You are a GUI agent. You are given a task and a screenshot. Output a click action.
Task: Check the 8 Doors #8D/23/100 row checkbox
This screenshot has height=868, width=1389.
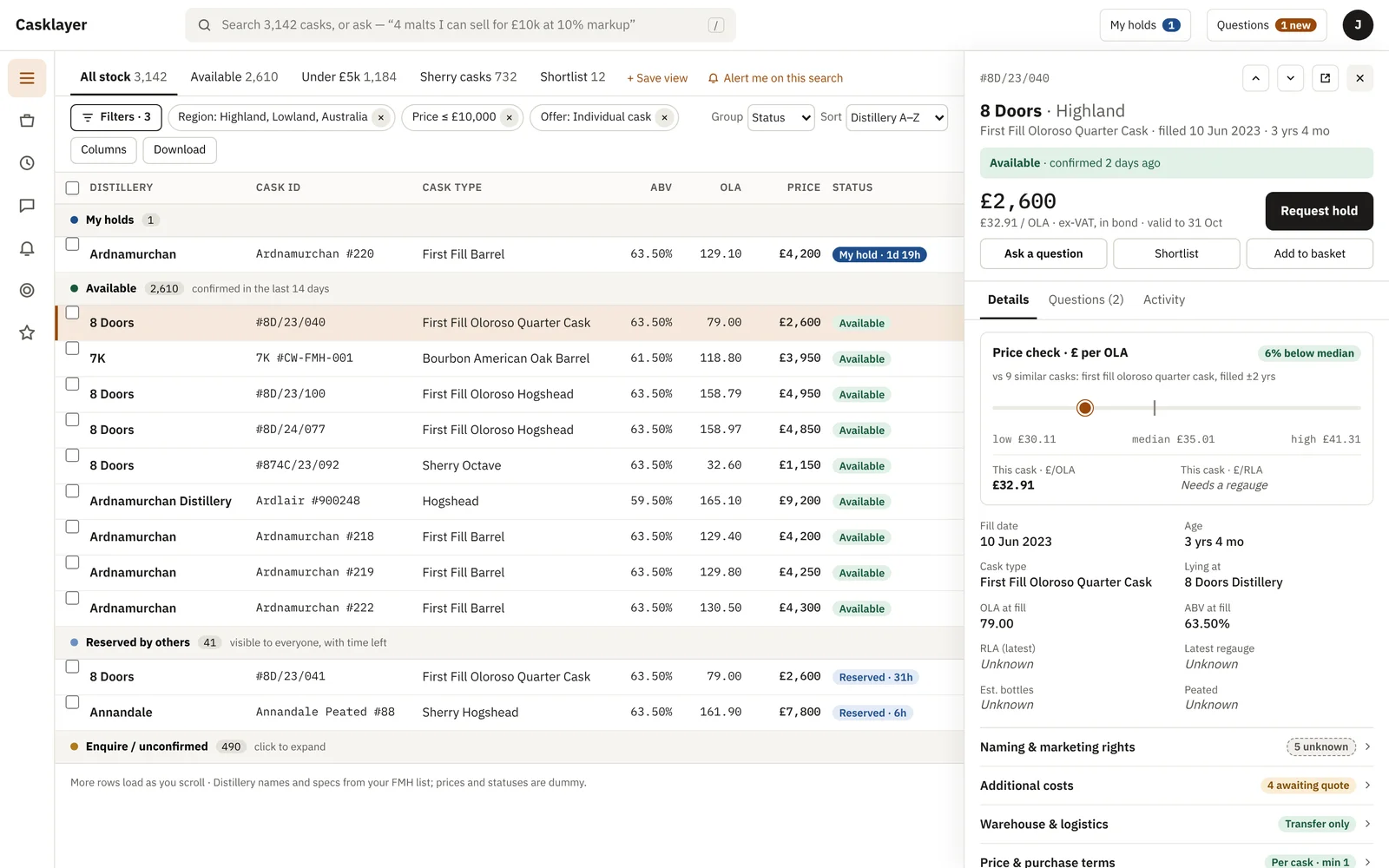pos(72,384)
